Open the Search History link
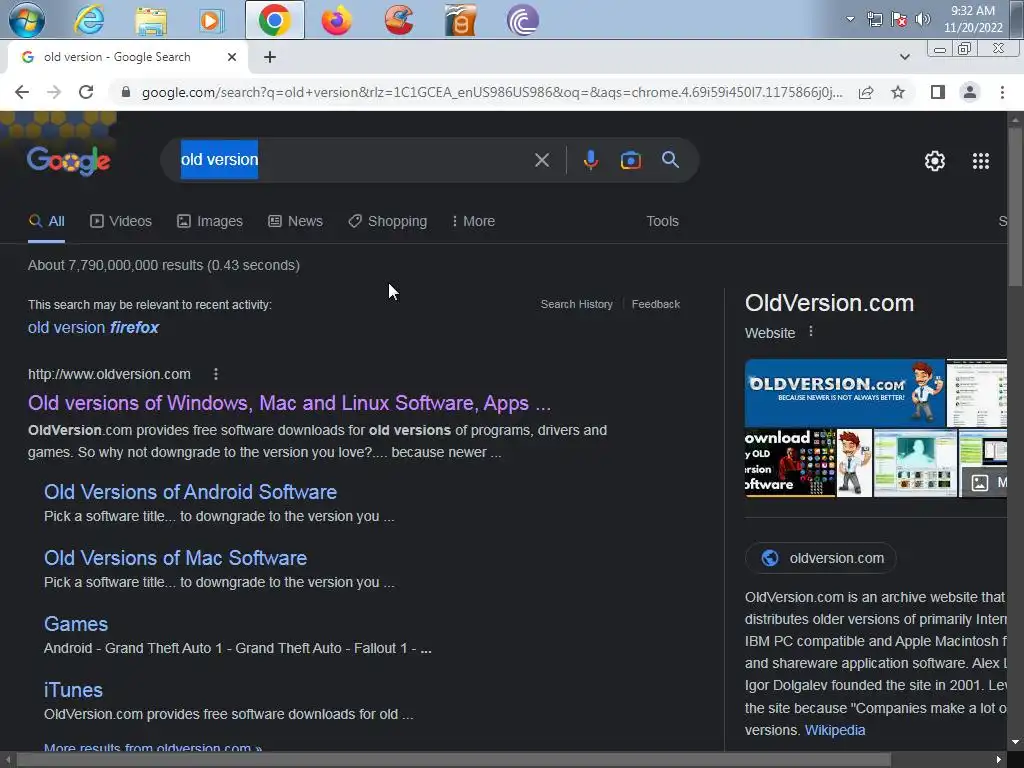1024x768 pixels. 577,304
